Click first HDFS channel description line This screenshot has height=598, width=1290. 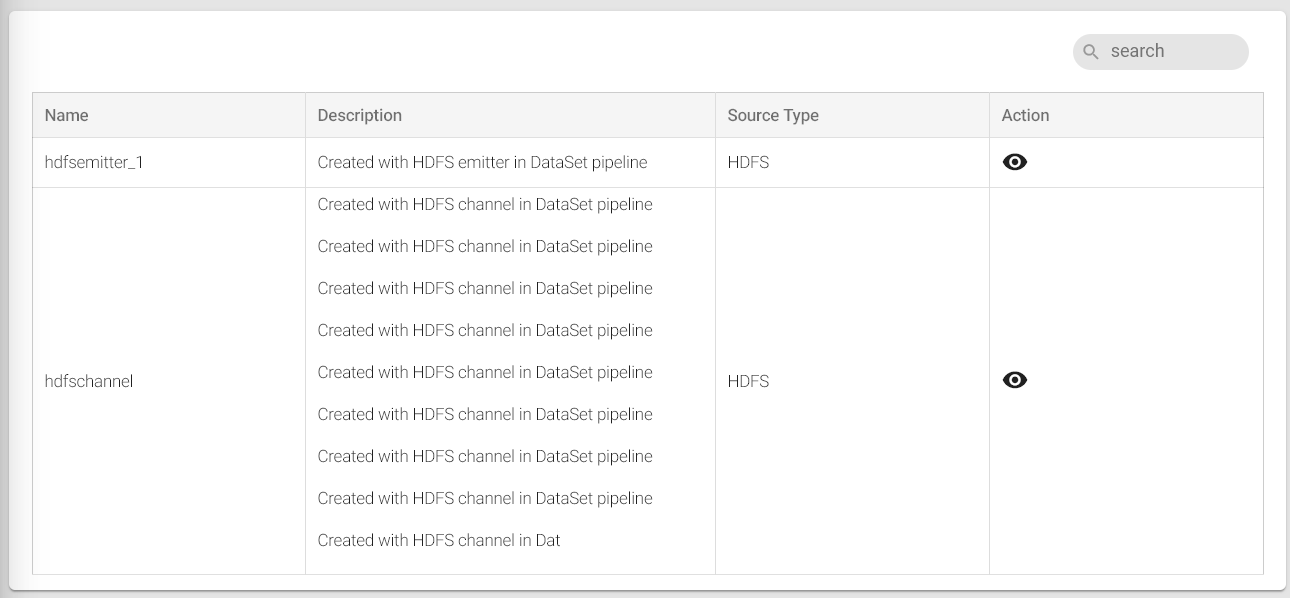click(485, 205)
